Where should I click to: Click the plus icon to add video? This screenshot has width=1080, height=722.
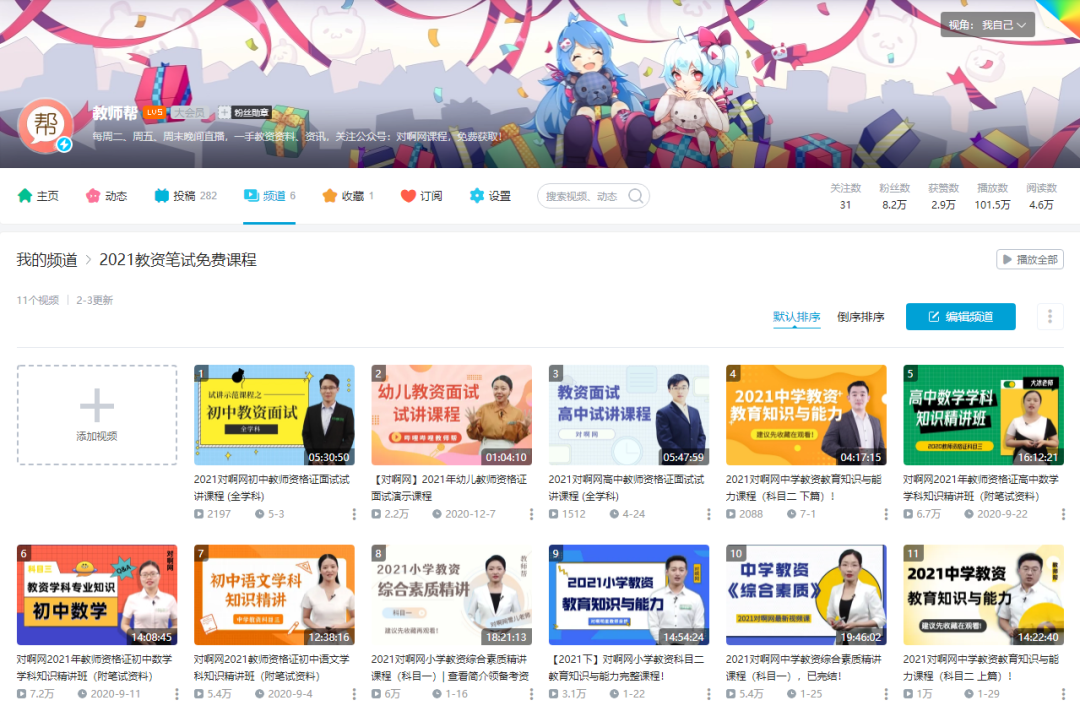click(x=97, y=406)
